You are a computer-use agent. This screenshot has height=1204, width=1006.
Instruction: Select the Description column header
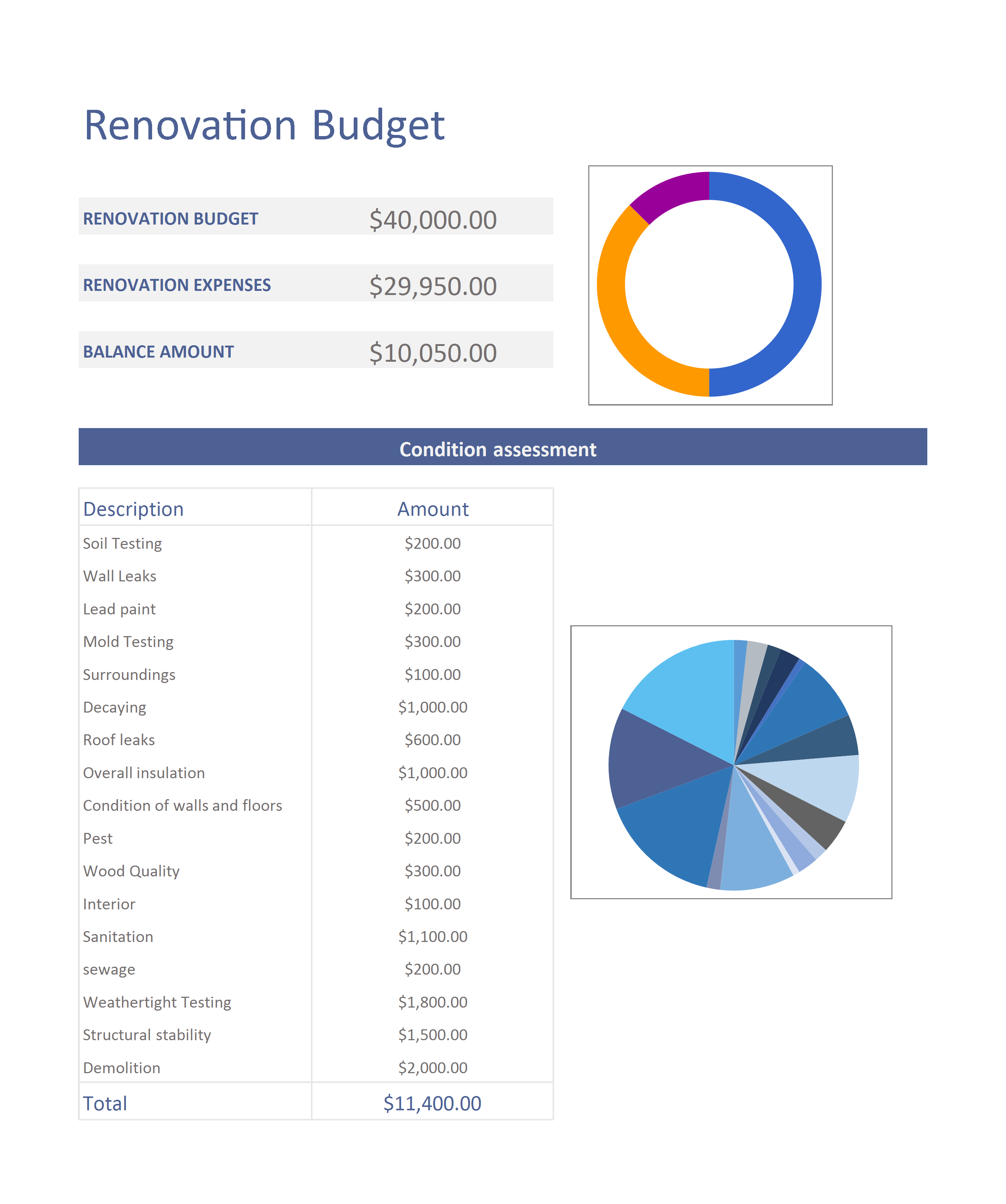pos(133,509)
